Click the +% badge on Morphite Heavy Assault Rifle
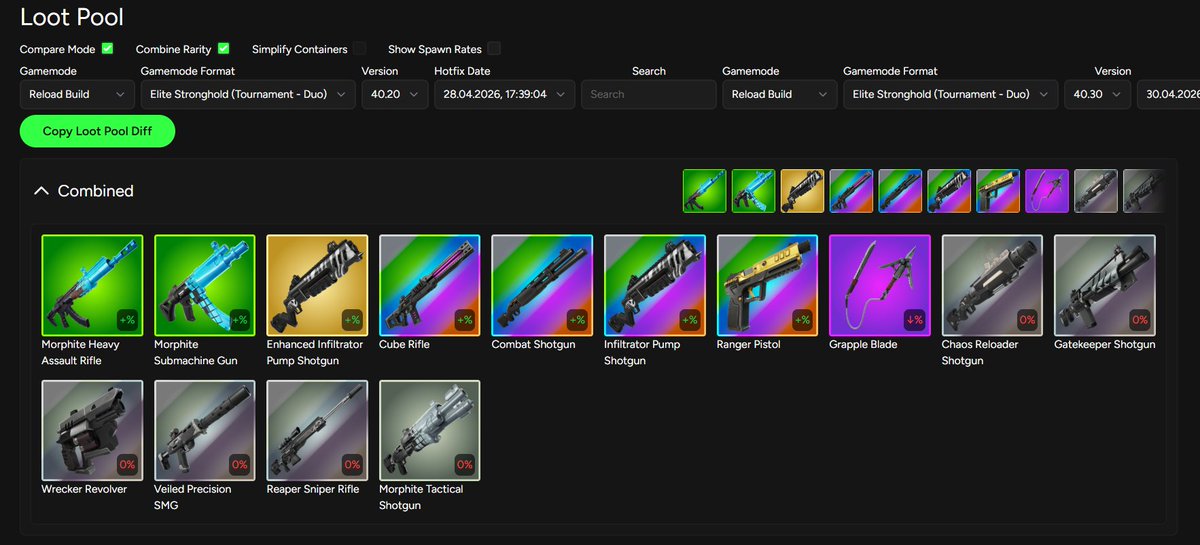 [126, 320]
